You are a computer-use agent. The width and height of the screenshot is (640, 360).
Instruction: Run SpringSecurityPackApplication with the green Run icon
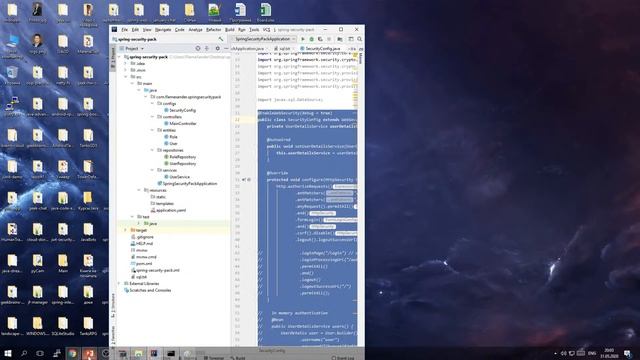302,39
